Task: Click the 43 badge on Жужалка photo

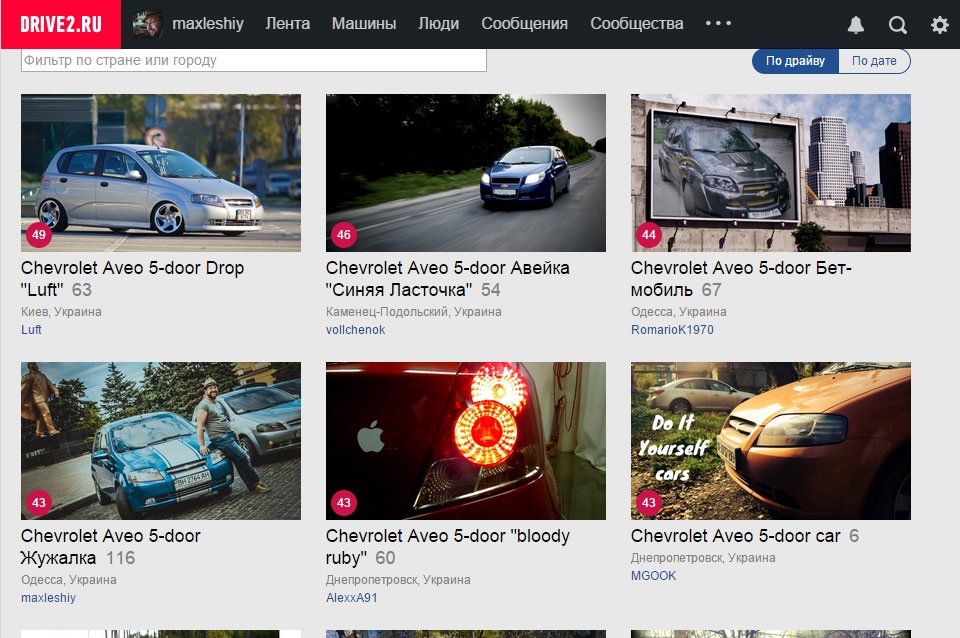Action: (39, 503)
